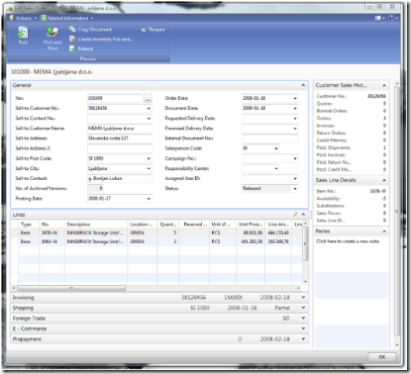Click the Orders count in Sales History
The width and height of the screenshot is (411, 374).
coord(384,118)
